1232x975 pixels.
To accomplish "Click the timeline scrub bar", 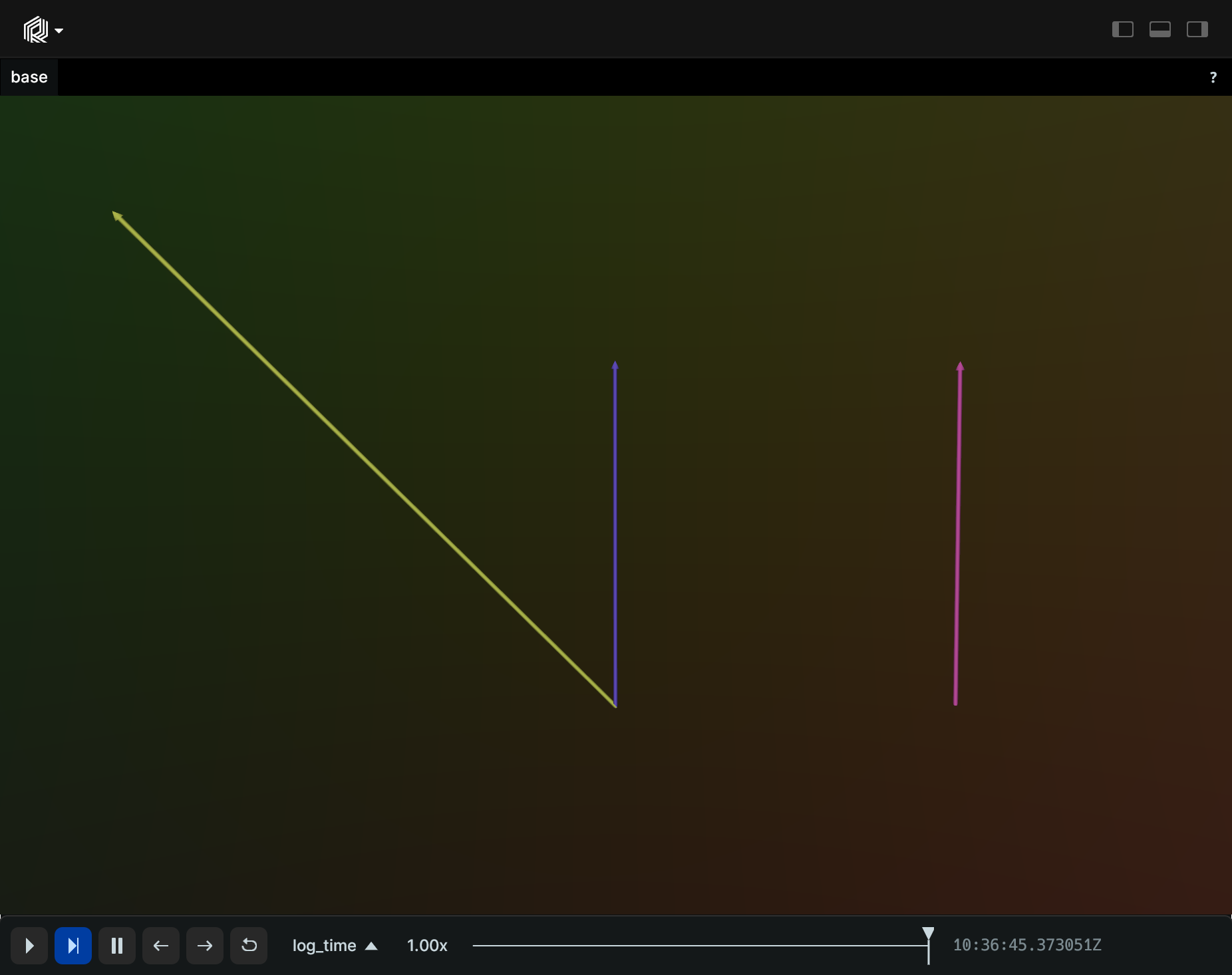I will pyautogui.click(x=700, y=945).
